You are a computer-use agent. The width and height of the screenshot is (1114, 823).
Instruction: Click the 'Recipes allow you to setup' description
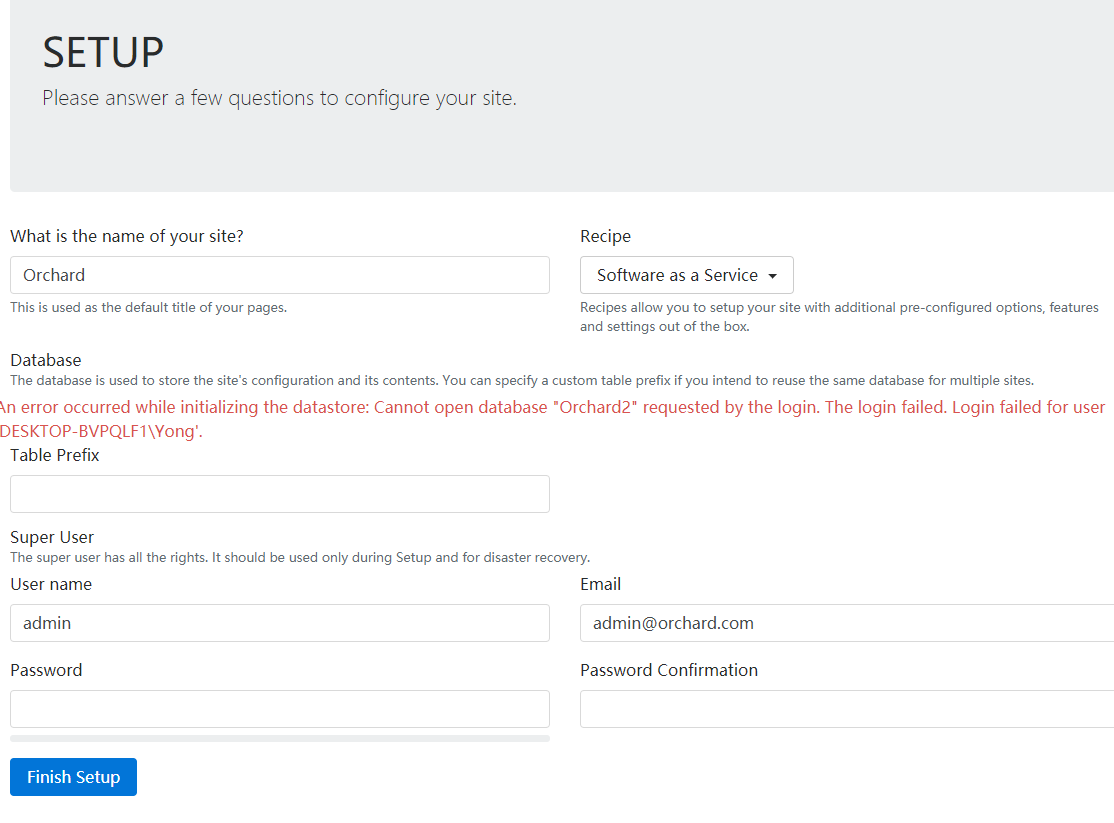[839, 317]
